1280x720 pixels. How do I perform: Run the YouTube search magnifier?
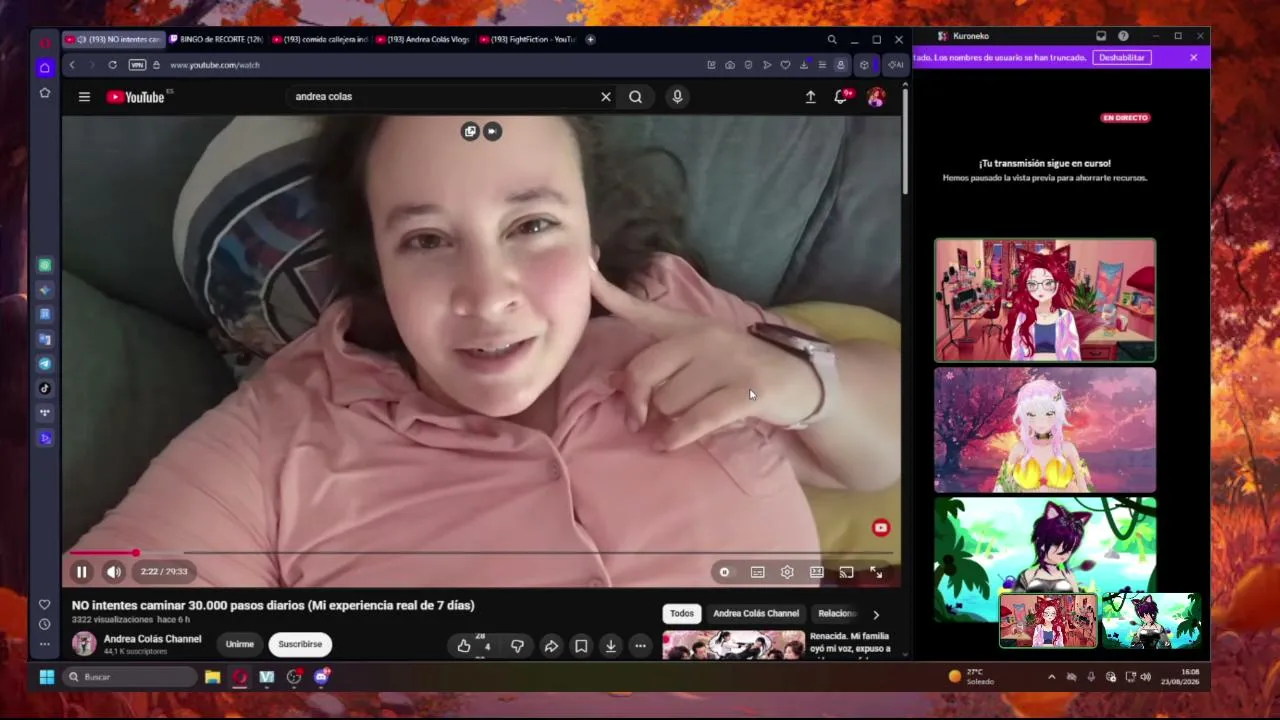coord(635,97)
